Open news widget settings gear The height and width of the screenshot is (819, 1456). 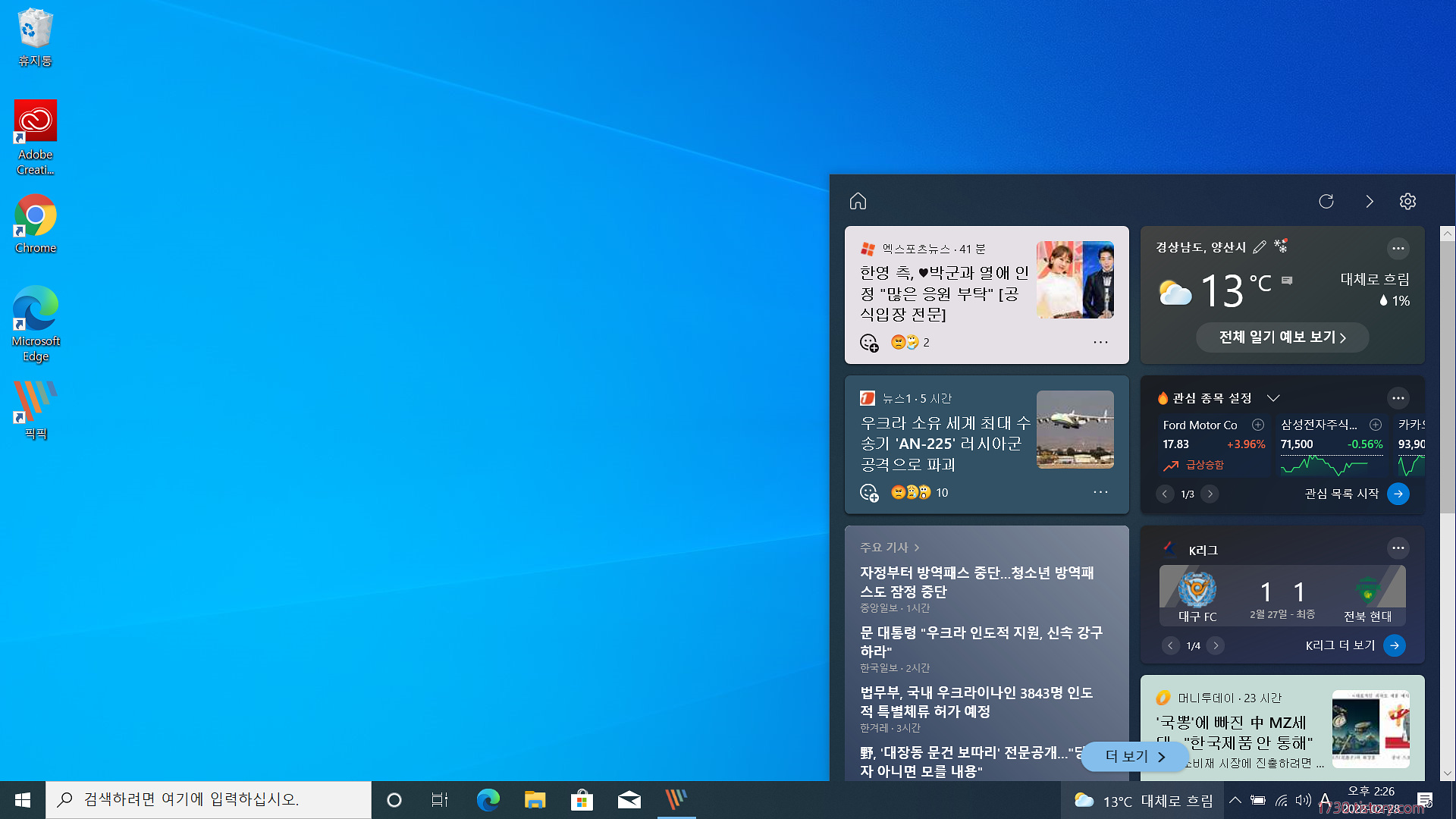tap(1407, 201)
